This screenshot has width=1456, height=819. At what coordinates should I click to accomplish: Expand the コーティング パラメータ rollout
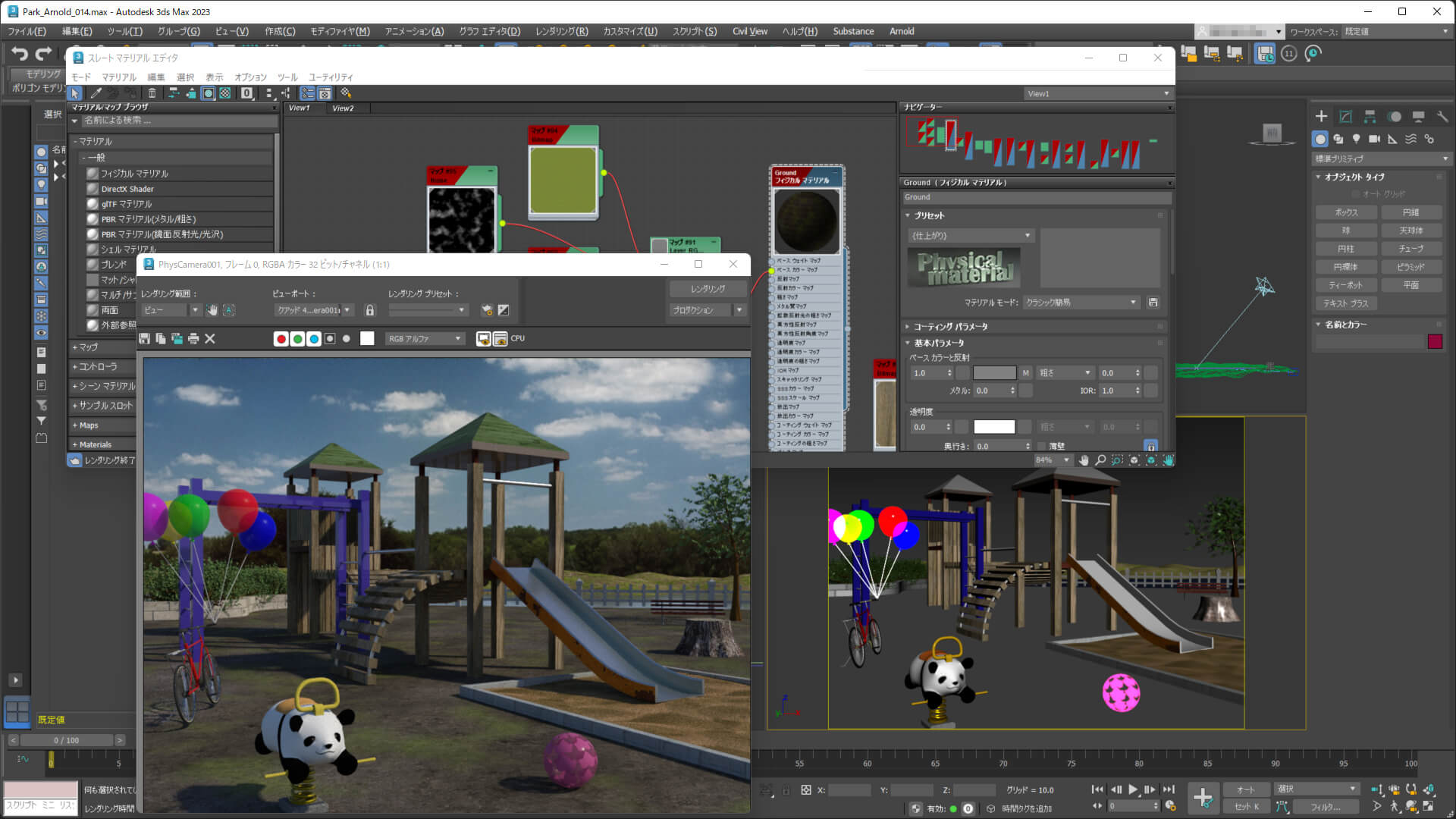click(950, 327)
